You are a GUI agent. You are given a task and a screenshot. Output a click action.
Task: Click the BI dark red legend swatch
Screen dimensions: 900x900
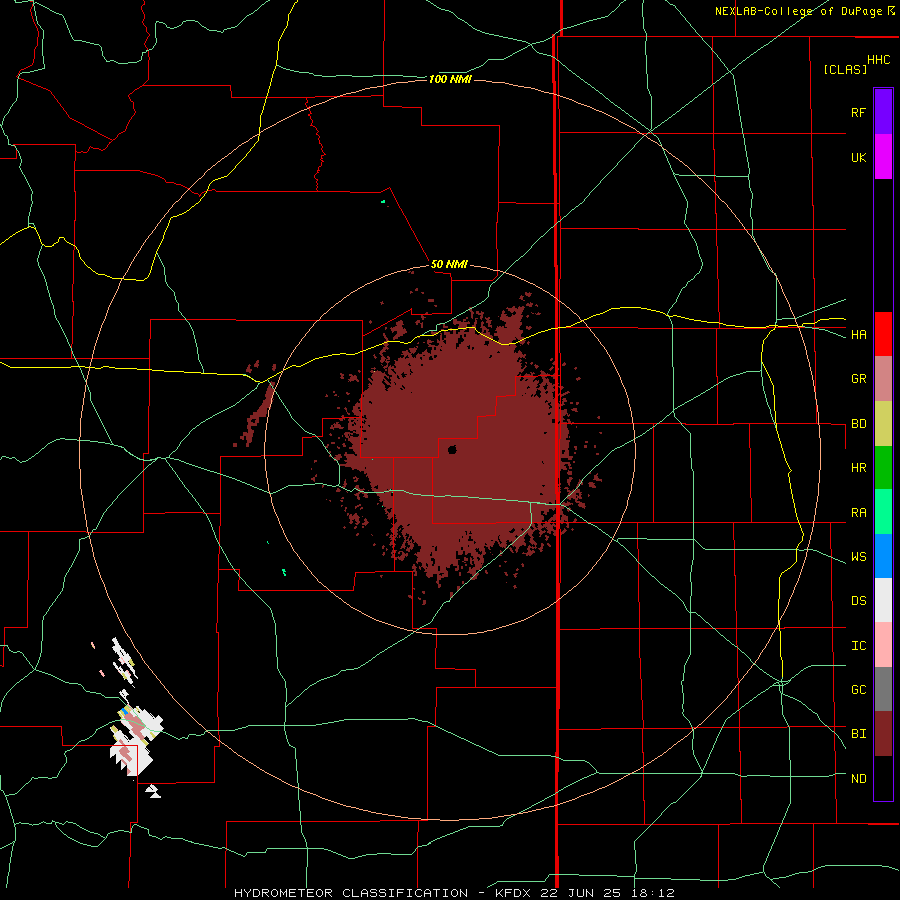pyautogui.click(x=883, y=734)
